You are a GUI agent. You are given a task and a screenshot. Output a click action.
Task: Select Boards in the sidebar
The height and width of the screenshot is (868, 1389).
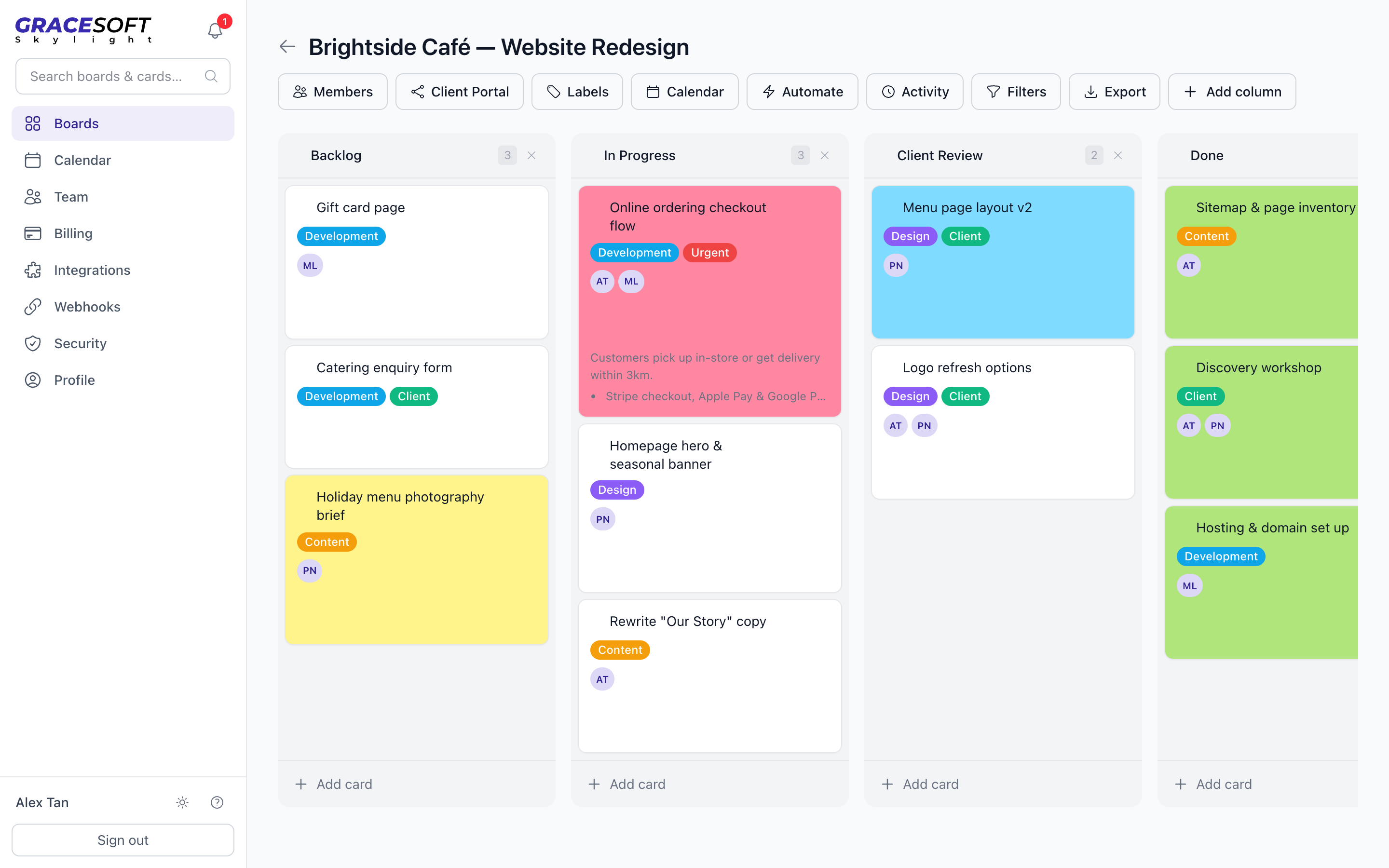click(x=123, y=123)
